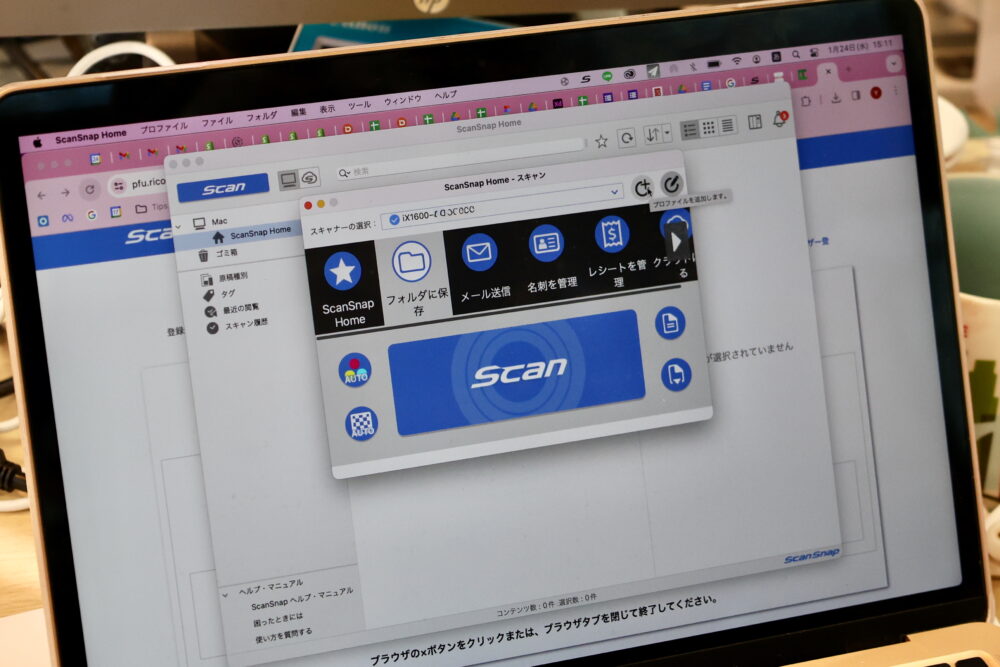Click the auto image quality checkerboard icon

[x=361, y=423]
